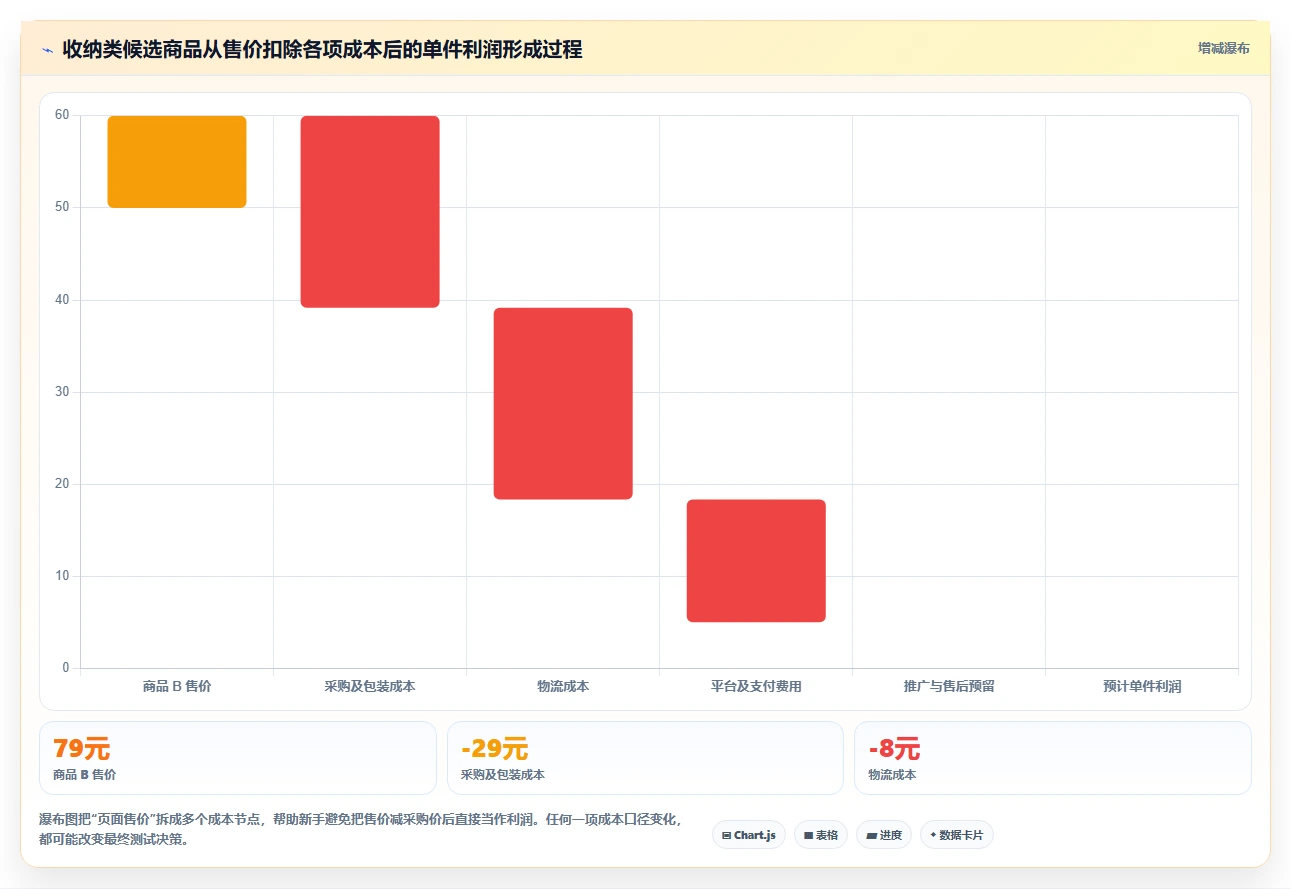Click the 增减瀑布 badge in the header

[x=1223, y=48]
